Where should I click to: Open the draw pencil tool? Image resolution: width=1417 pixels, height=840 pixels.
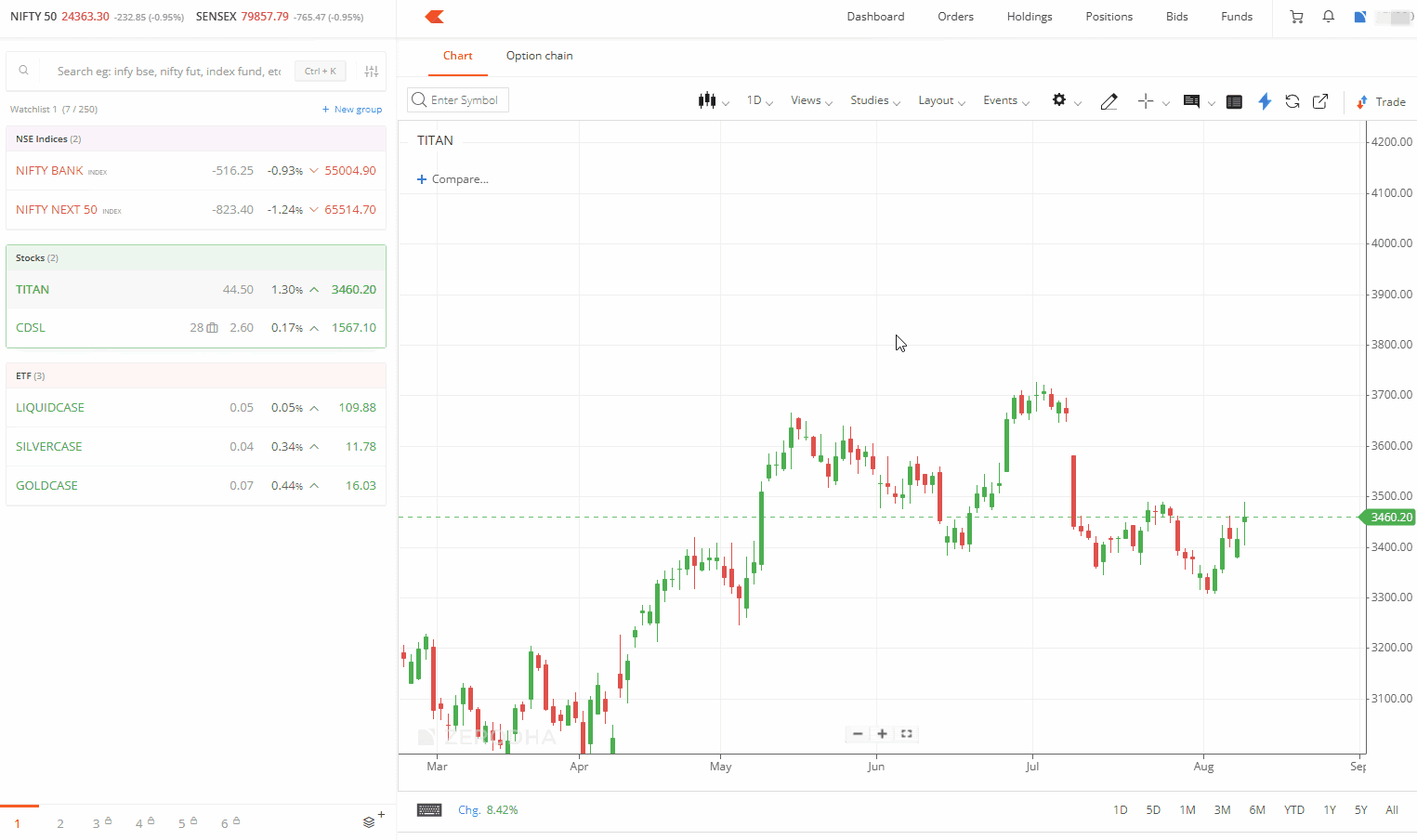point(1109,101)
